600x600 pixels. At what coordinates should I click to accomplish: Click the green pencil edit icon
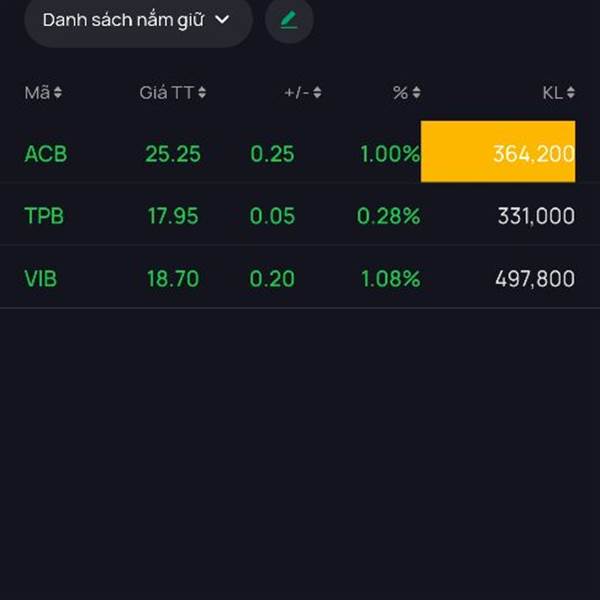[289, 20]
